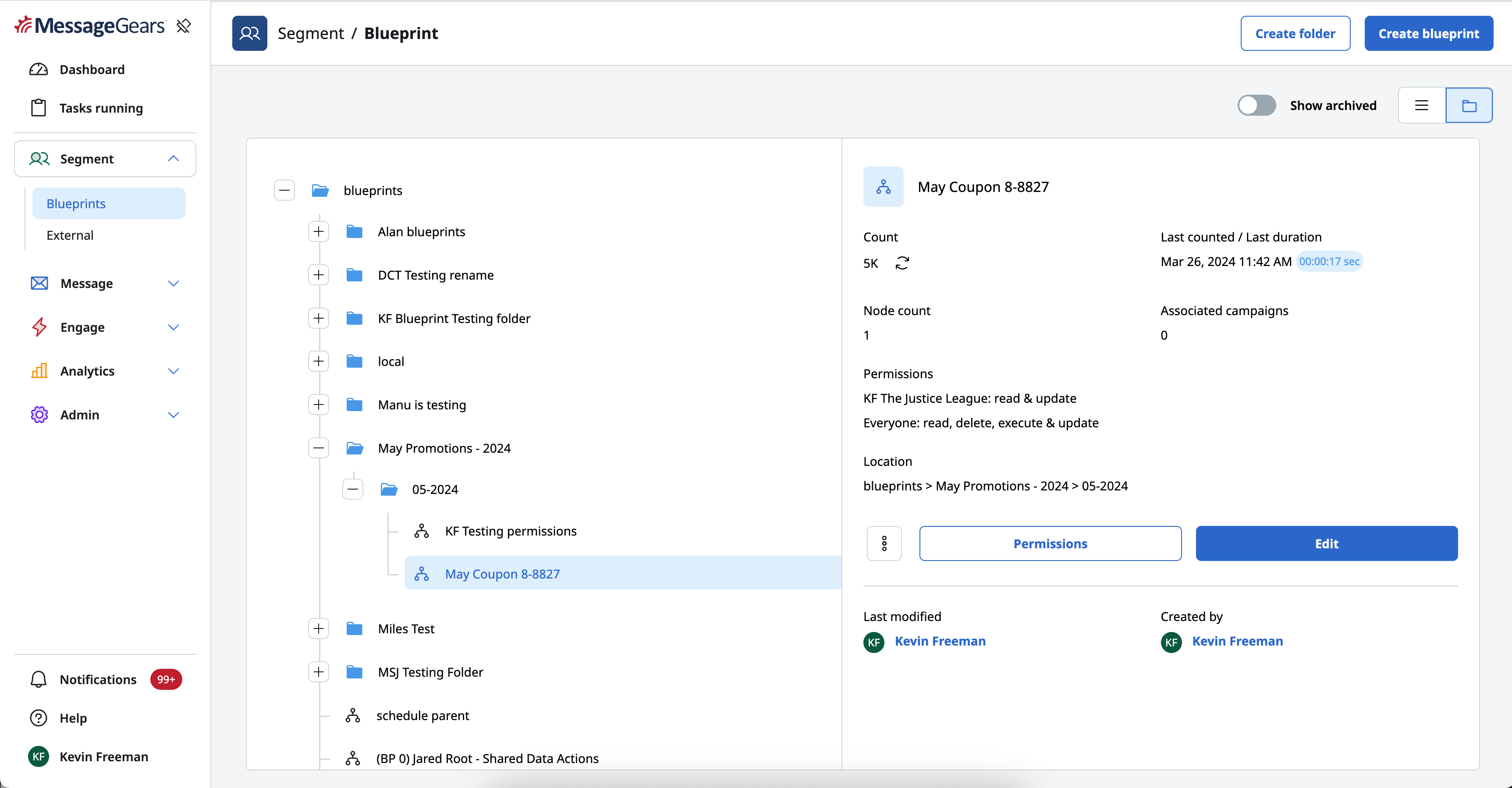Expand the local folder

319,362
